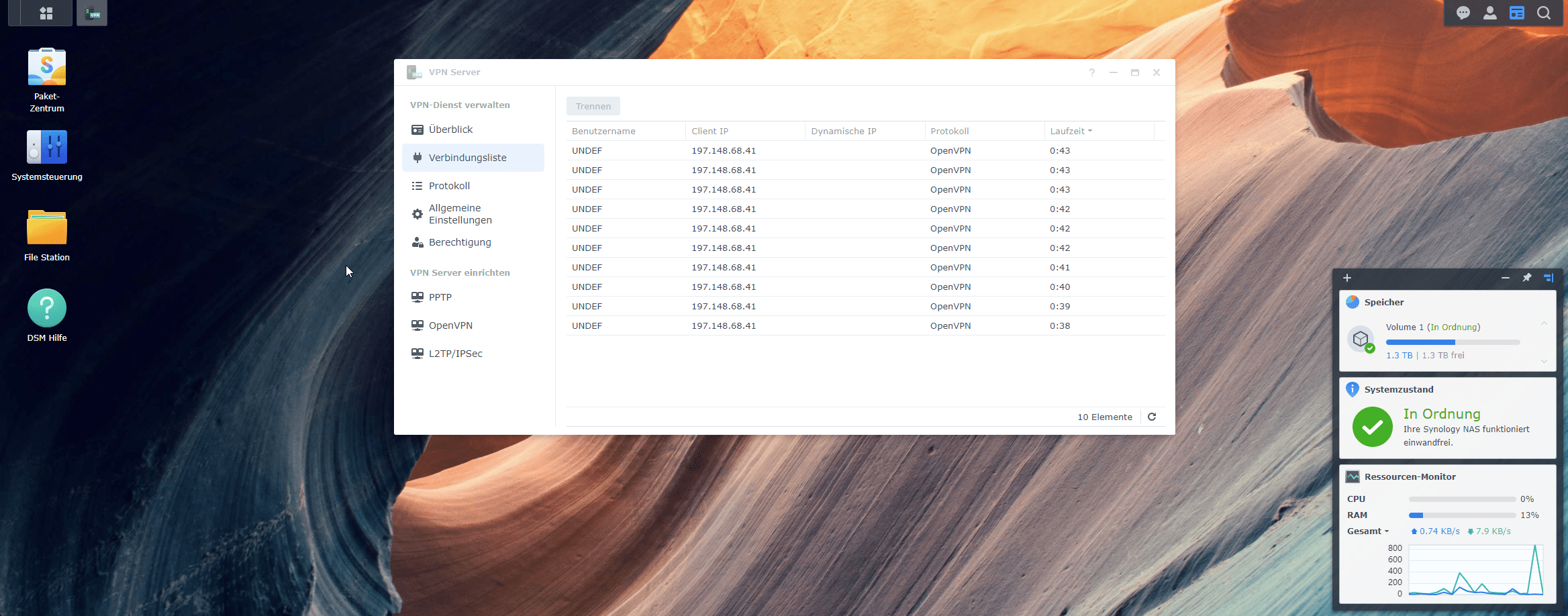Pin the widget panel

(x=1527, y=278)
